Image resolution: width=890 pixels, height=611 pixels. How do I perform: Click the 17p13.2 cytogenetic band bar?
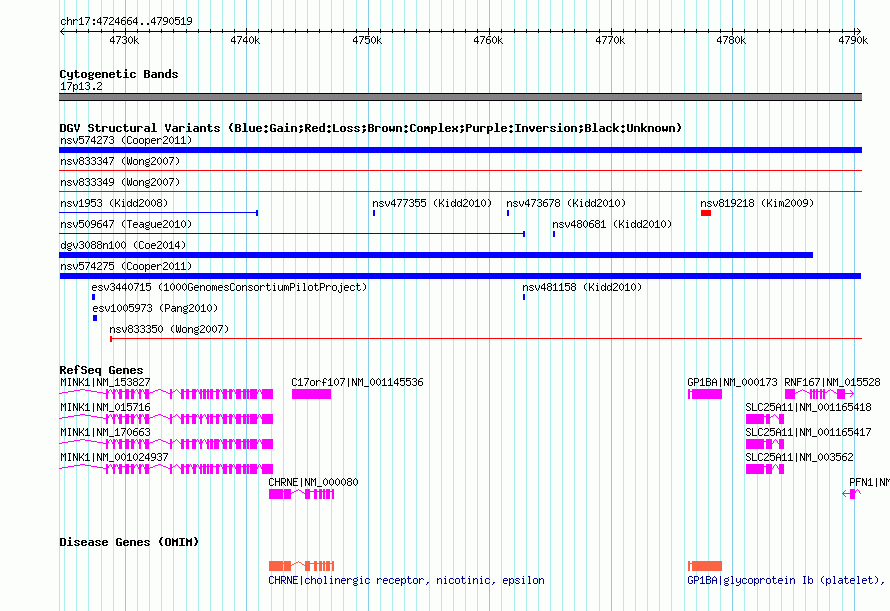[460, 97]
